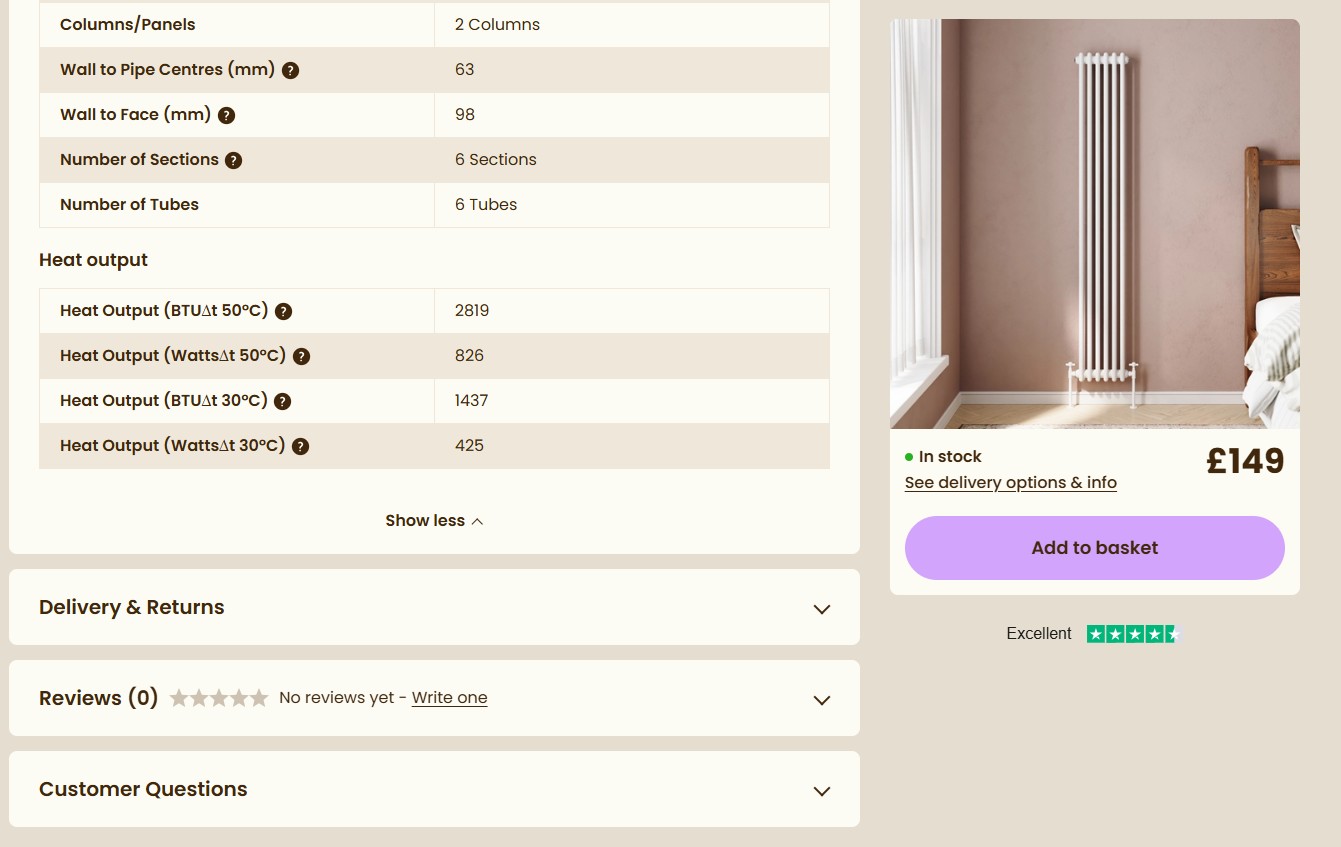
Task: Click Write one review link
Action: pos(450,698)
